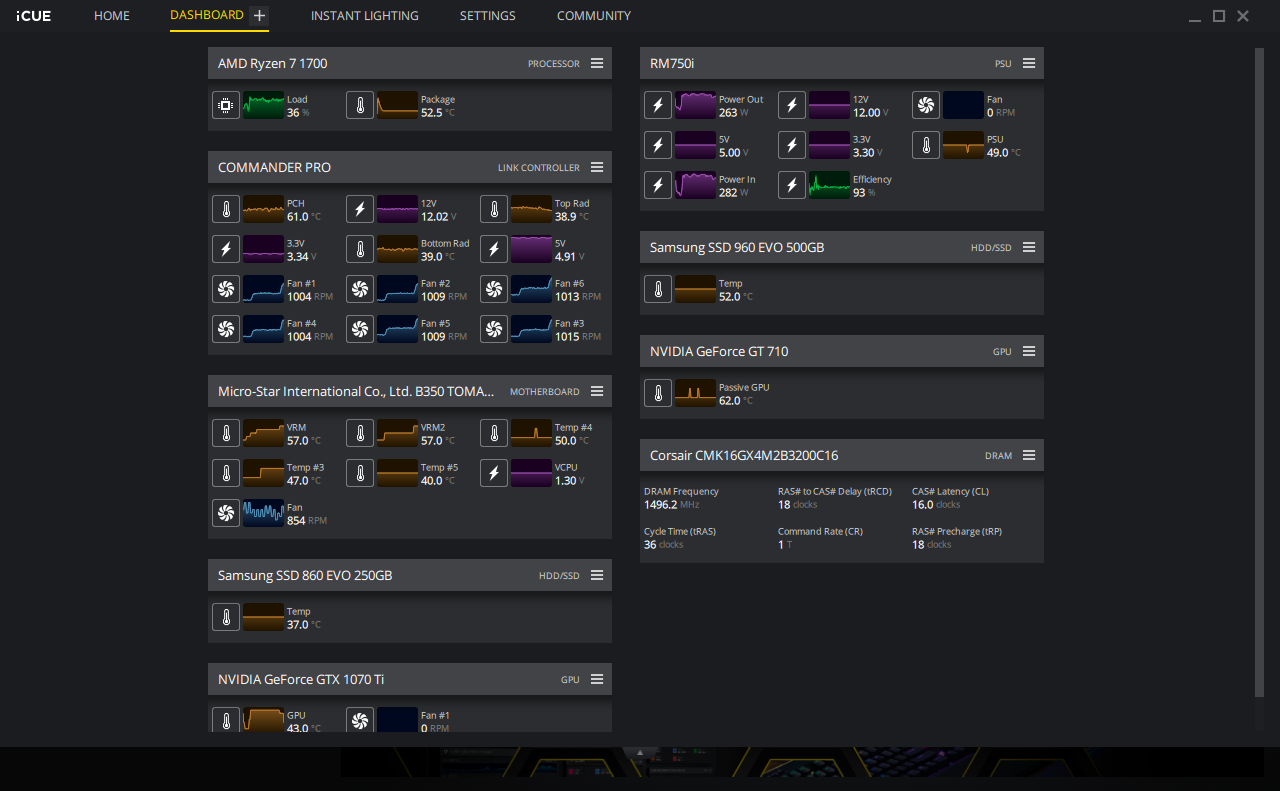Go to the COMMUNITY tab
The image size is (1280, 791).
594,16
